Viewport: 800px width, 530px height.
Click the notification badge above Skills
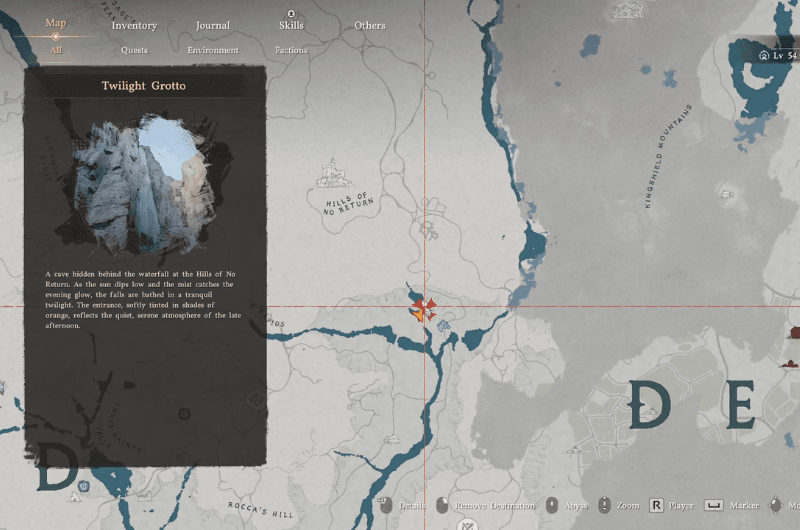pos(291,13)
